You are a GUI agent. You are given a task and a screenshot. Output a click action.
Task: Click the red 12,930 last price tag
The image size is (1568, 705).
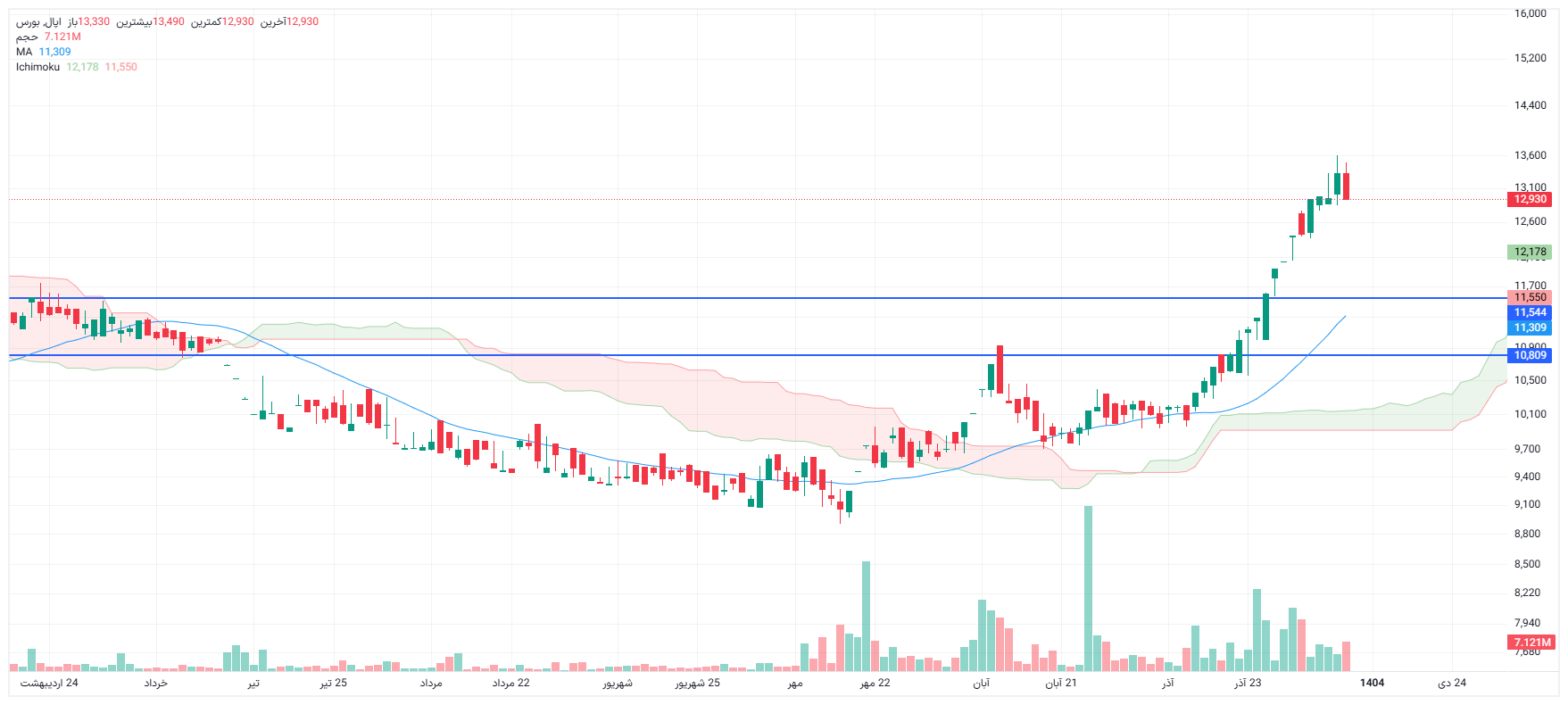pos(1530,199)
